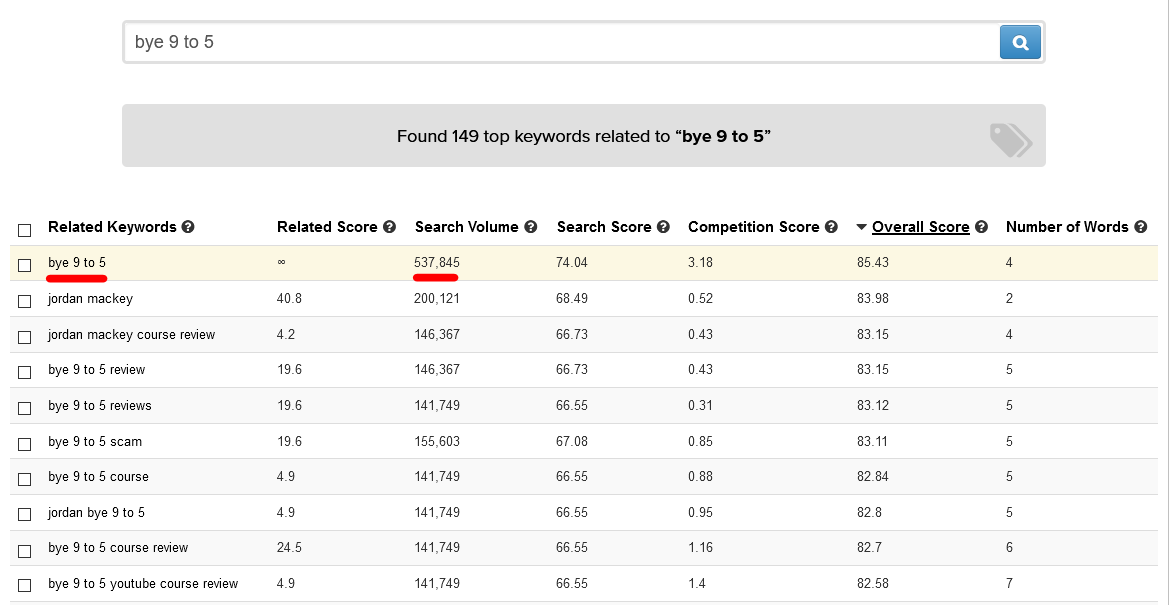
Task: Click search volume value 537,845
Action: click(x=437, y=262)
